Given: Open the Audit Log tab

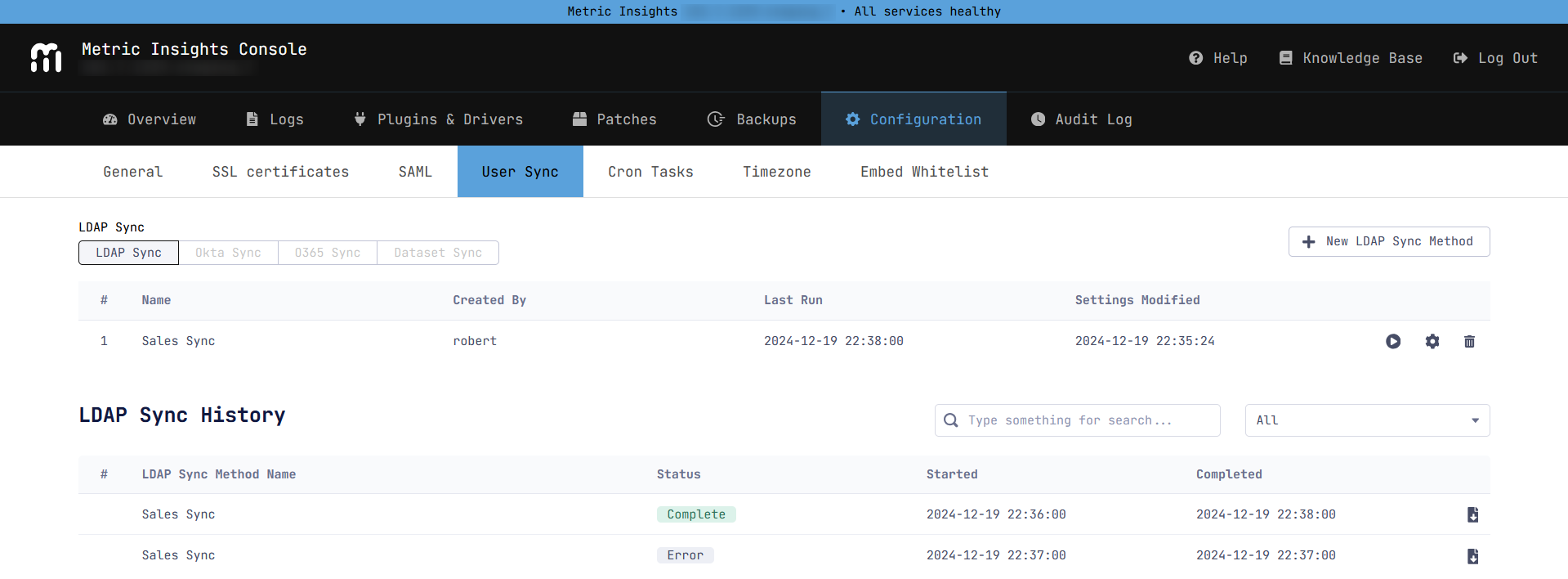Looking at the screenshot, I should (1082, 119).
